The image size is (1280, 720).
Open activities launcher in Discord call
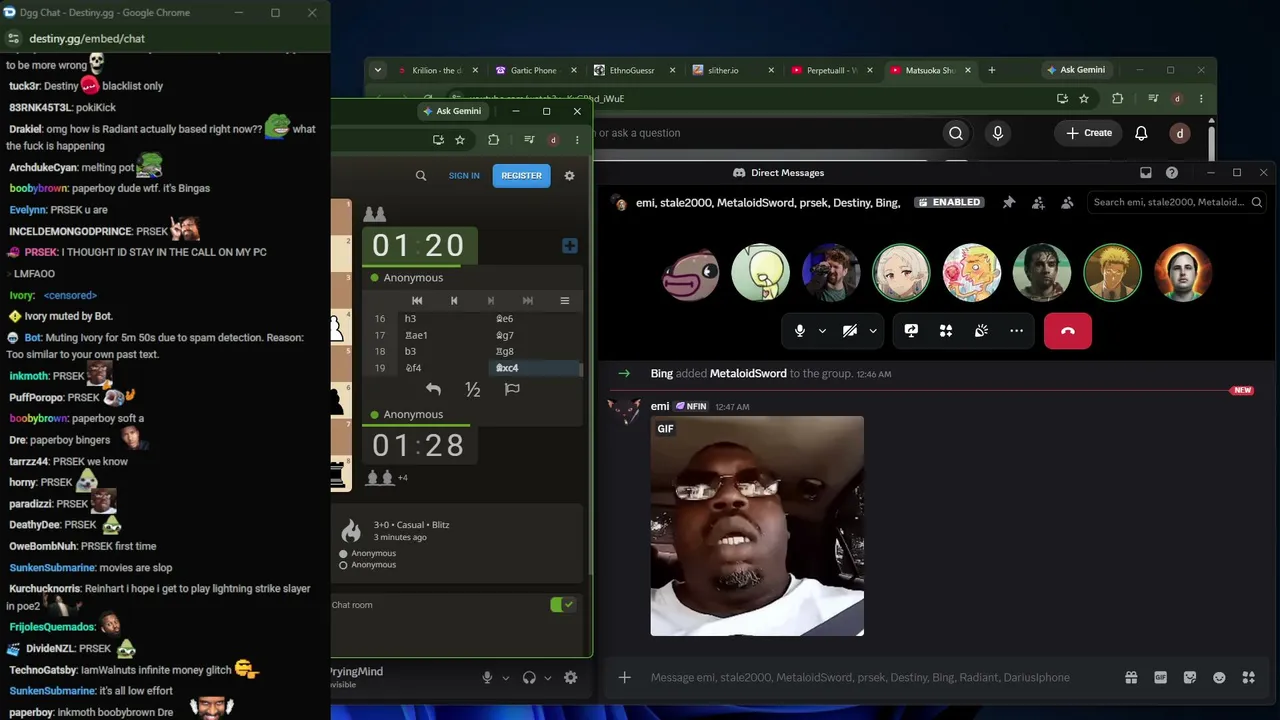tap(946, 331)
